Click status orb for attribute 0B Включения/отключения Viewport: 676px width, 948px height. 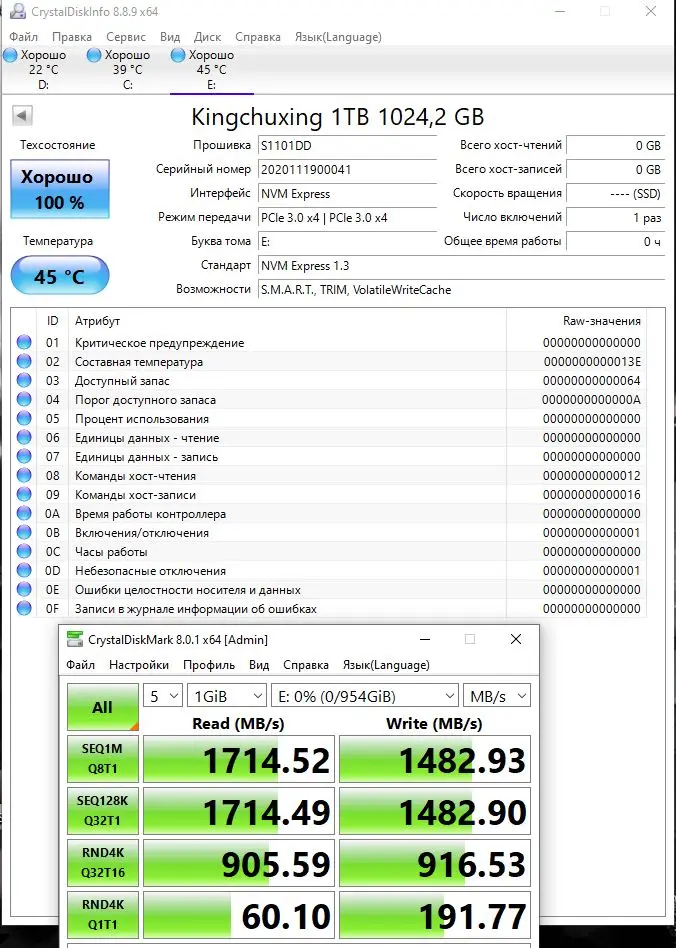pos(24,533)
